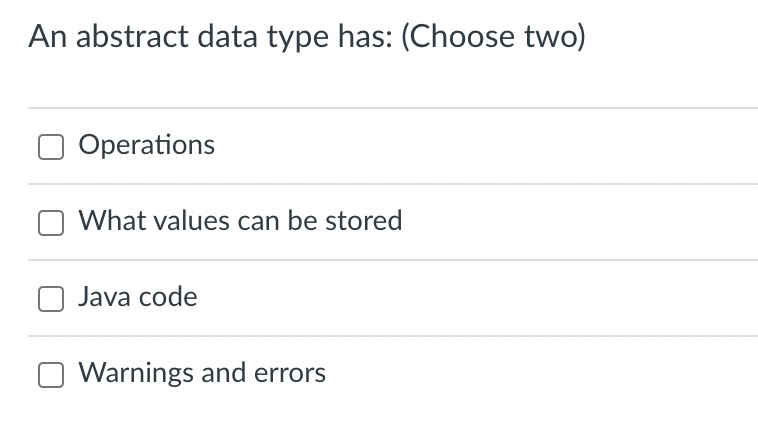Screen dimensions: 758x444
Task: Enable the Java code checkbox
Action: (x=50, y=299)
